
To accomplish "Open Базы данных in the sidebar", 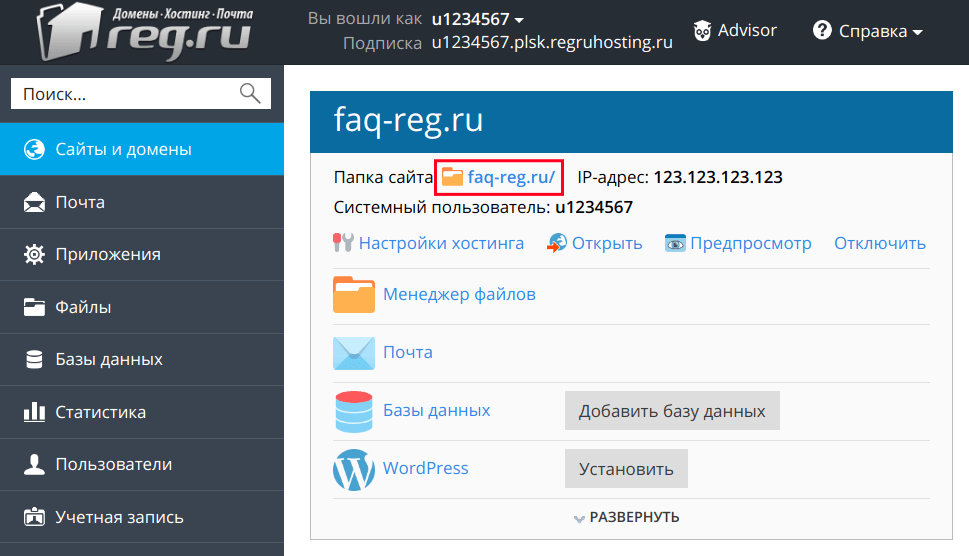I will [x=142, y=360].
